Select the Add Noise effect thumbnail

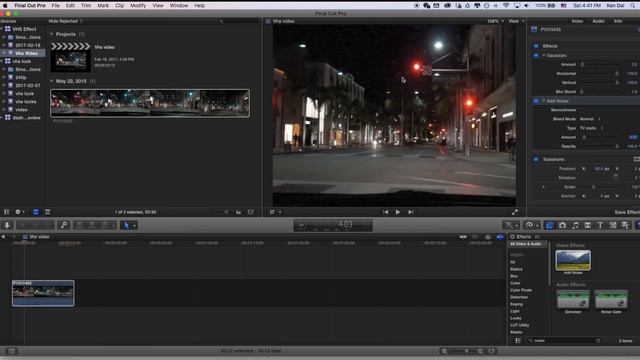(573, 260)
